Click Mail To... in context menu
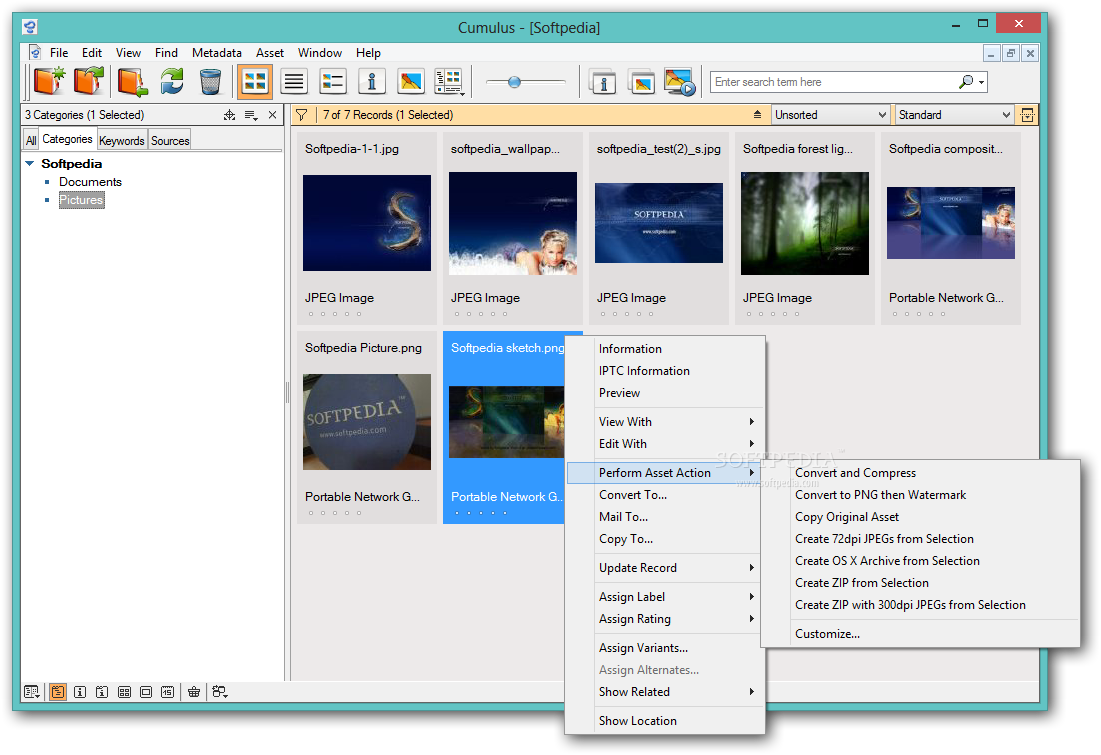The image size is (1101, 755). 665,517
